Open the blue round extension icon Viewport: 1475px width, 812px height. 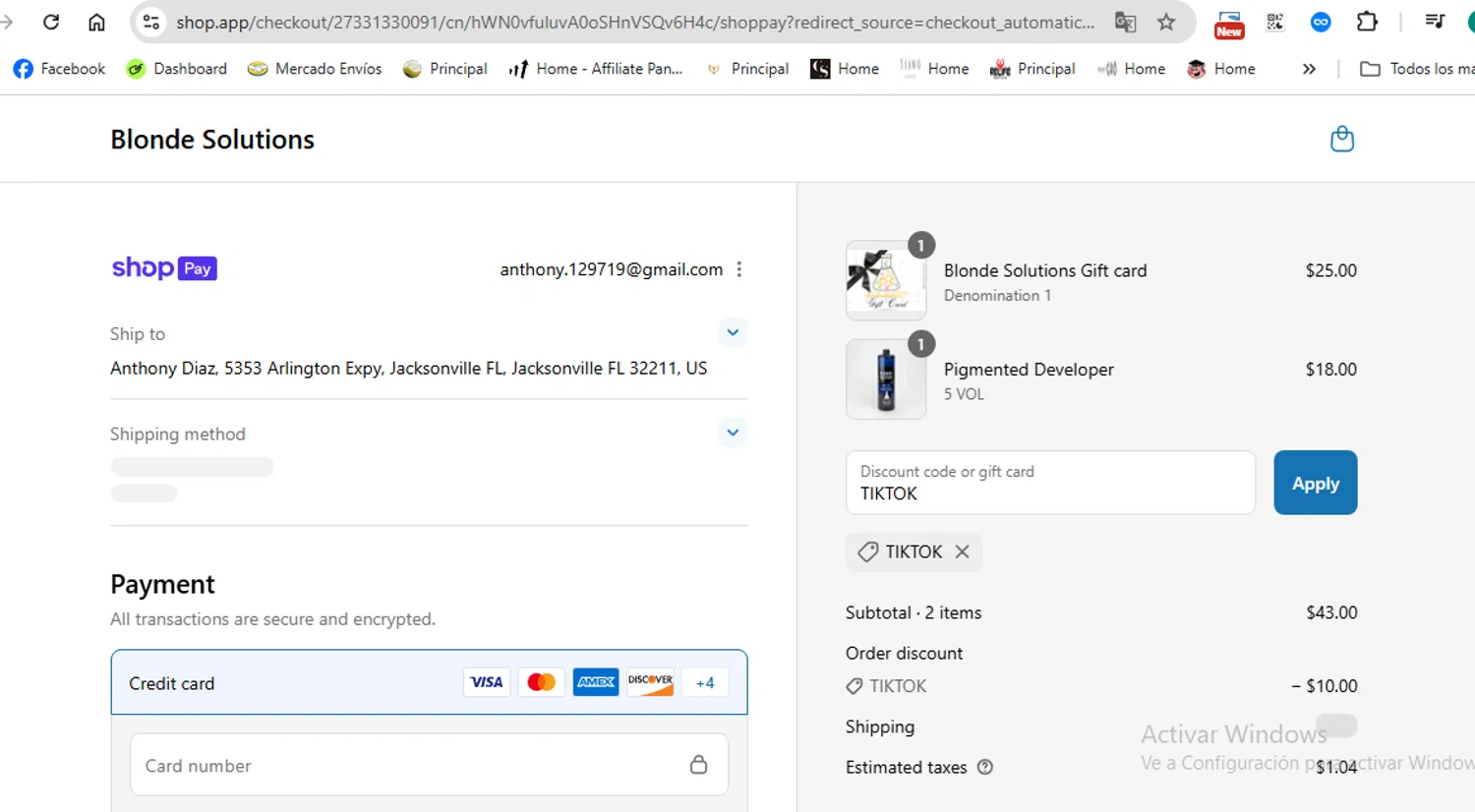[x=1321, y=22]
